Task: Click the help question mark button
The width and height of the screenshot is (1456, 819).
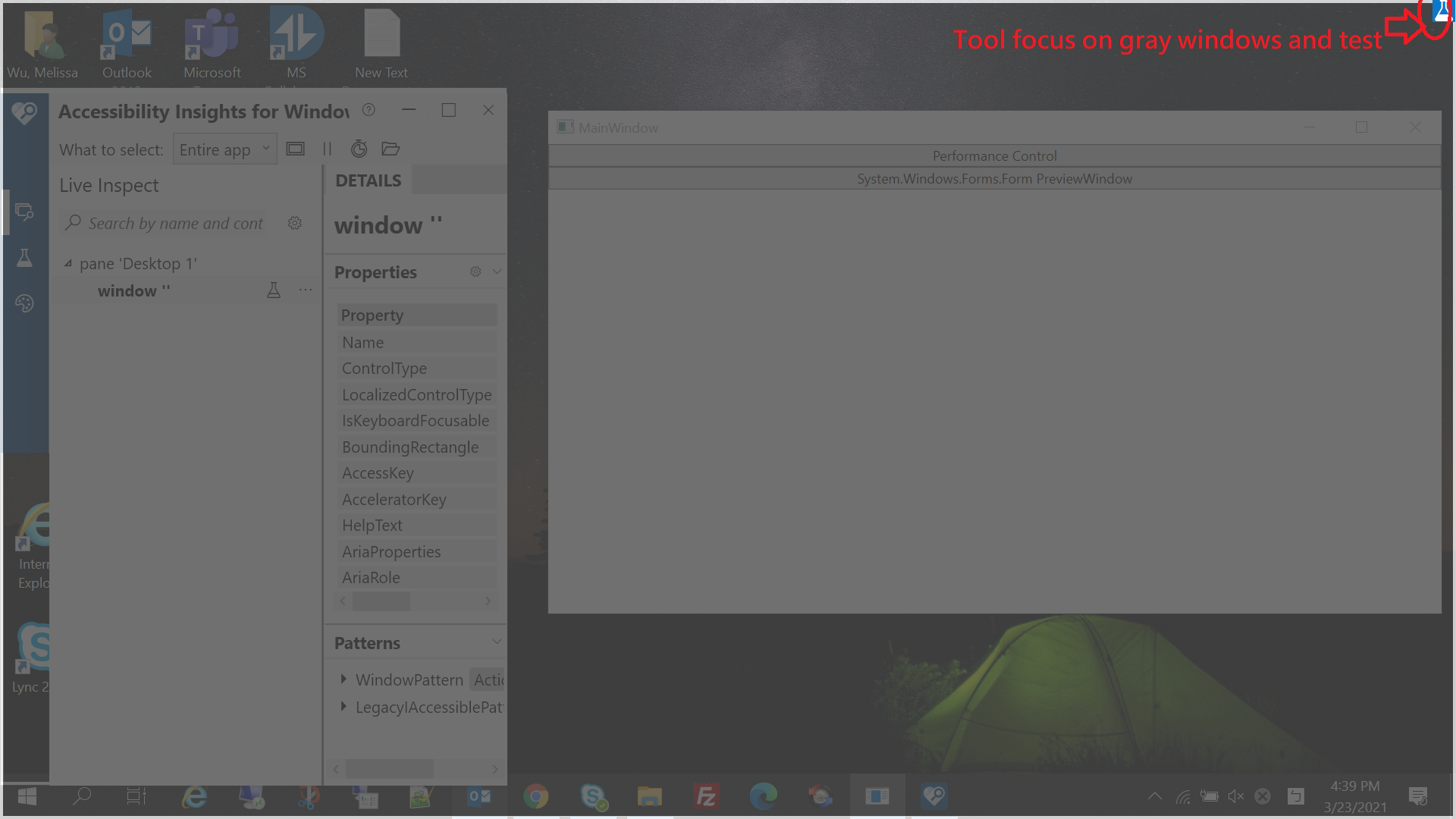Action: pyautogui.click(x=369, y=110)
